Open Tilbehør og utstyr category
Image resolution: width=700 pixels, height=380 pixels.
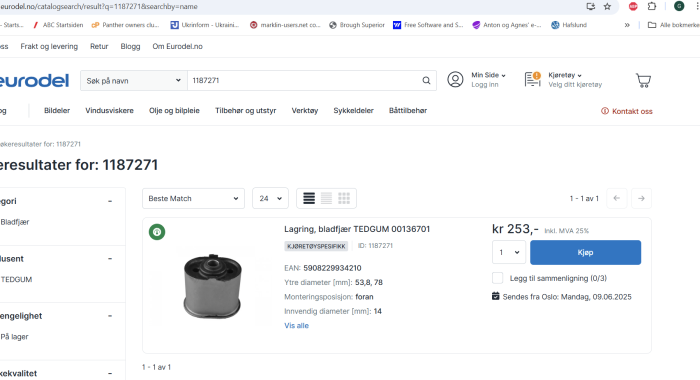246,111
